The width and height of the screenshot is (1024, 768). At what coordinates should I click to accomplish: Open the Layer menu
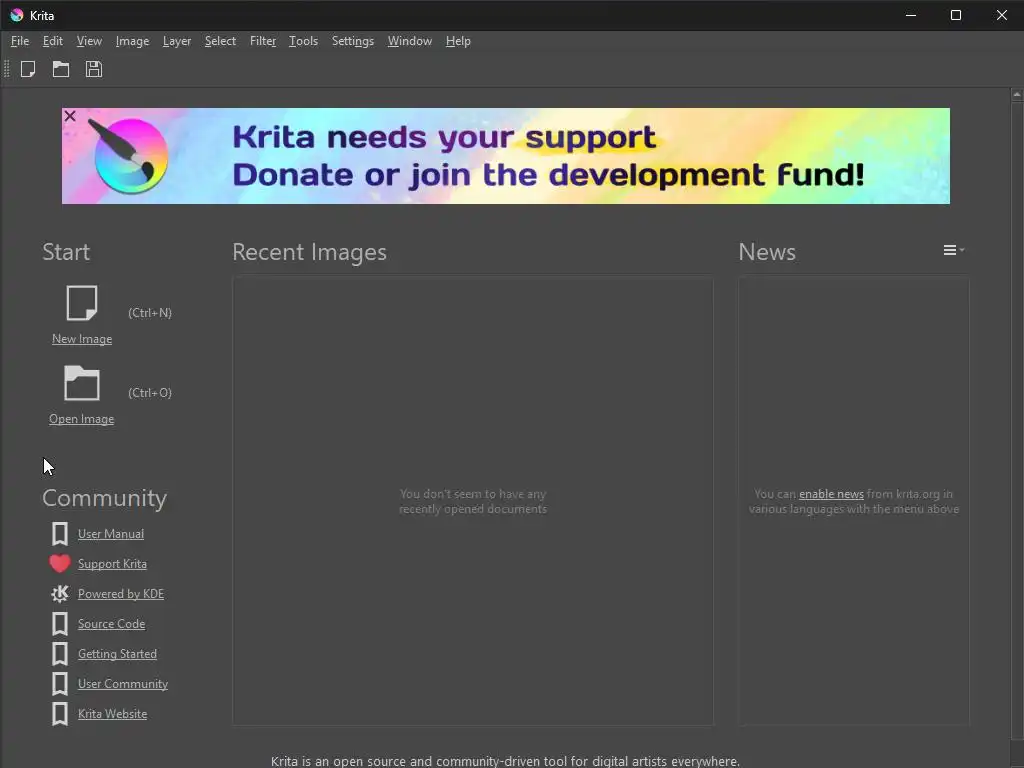pyautogui.click(x=176, y=41)
